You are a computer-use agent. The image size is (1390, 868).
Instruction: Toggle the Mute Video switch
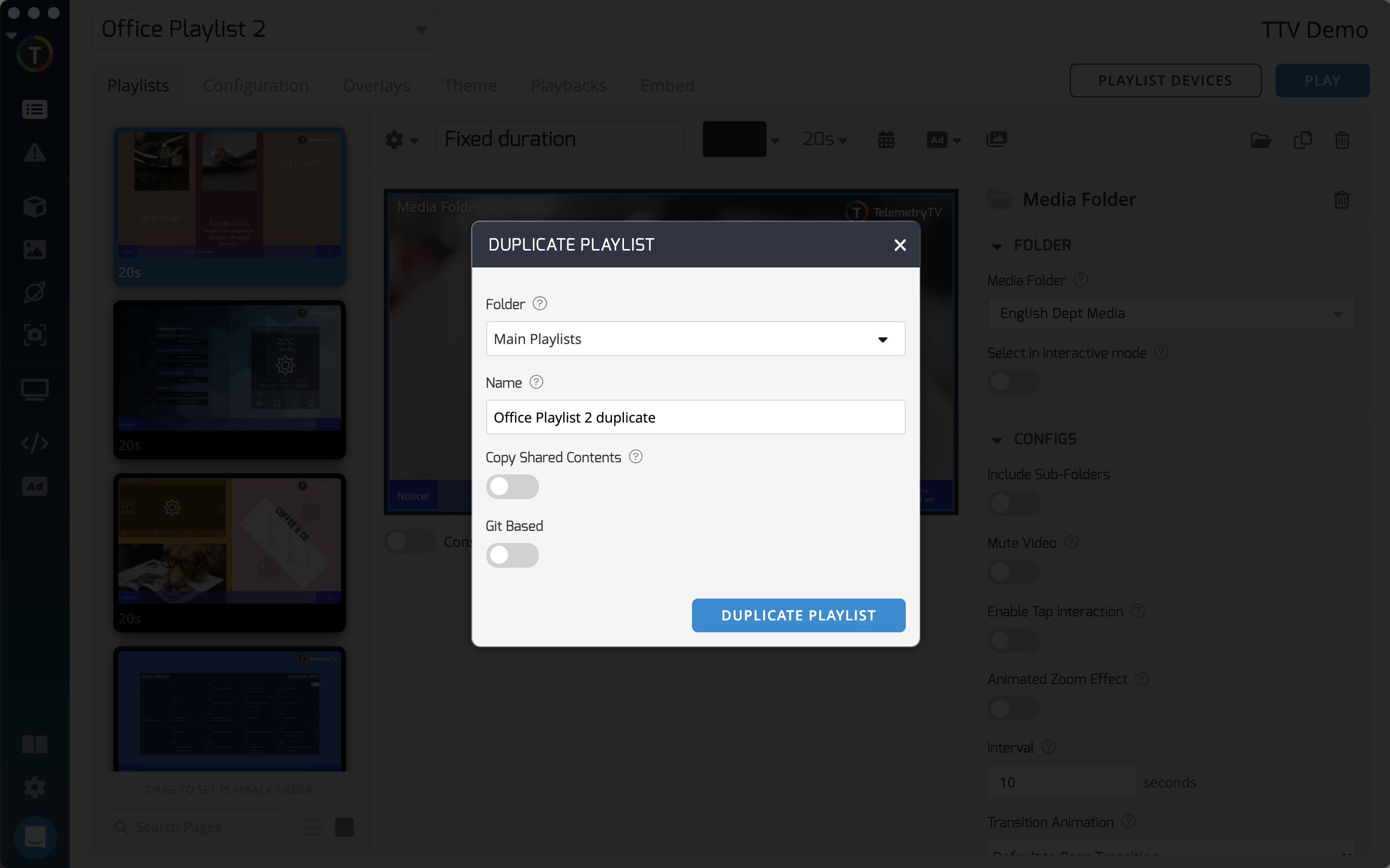1013,572
